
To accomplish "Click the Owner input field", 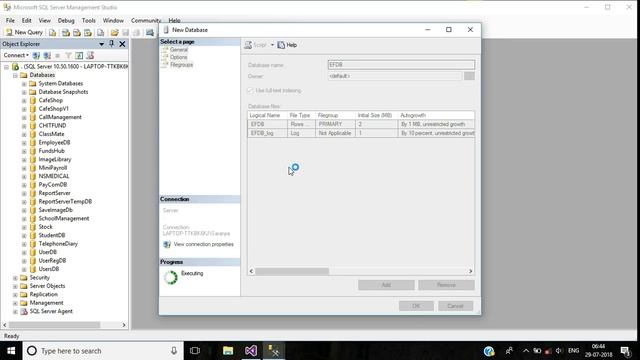I will [395, 76].
